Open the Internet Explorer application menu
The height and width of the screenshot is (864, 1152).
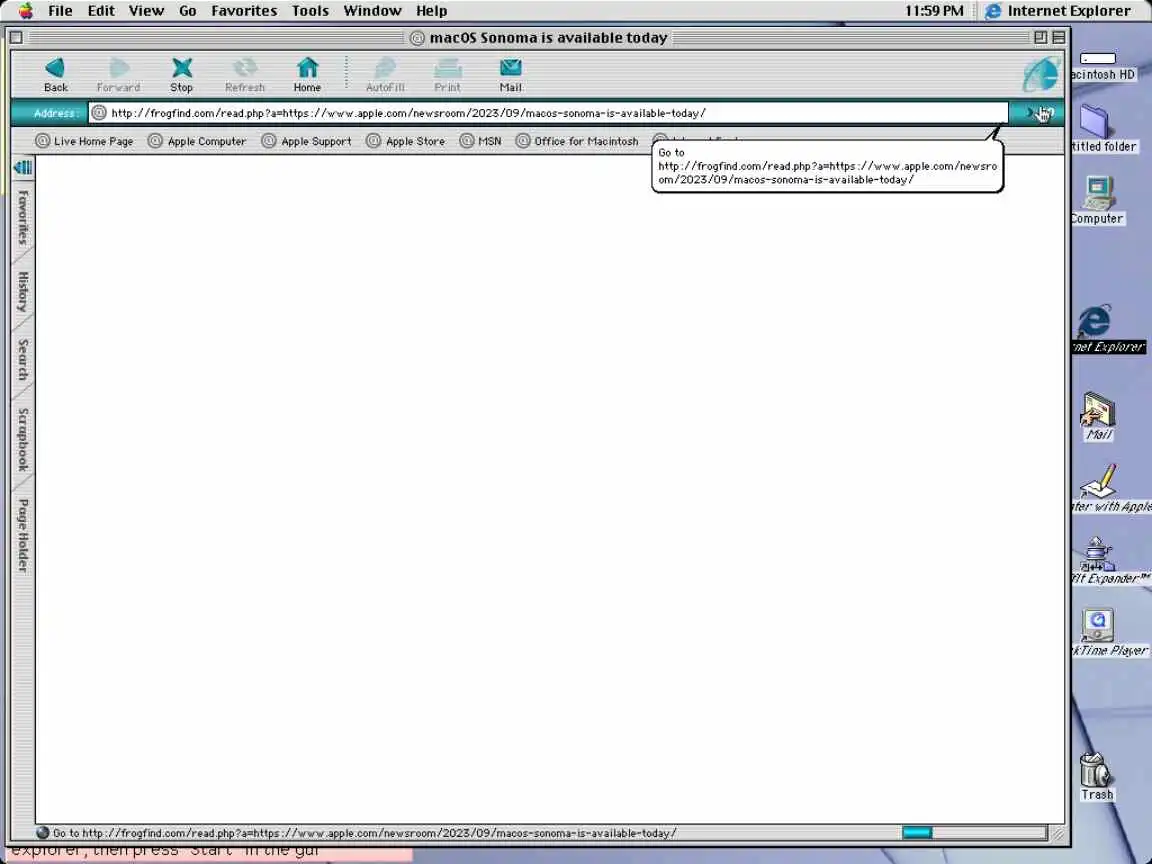pyautogui.click(x=1058, y=10)
